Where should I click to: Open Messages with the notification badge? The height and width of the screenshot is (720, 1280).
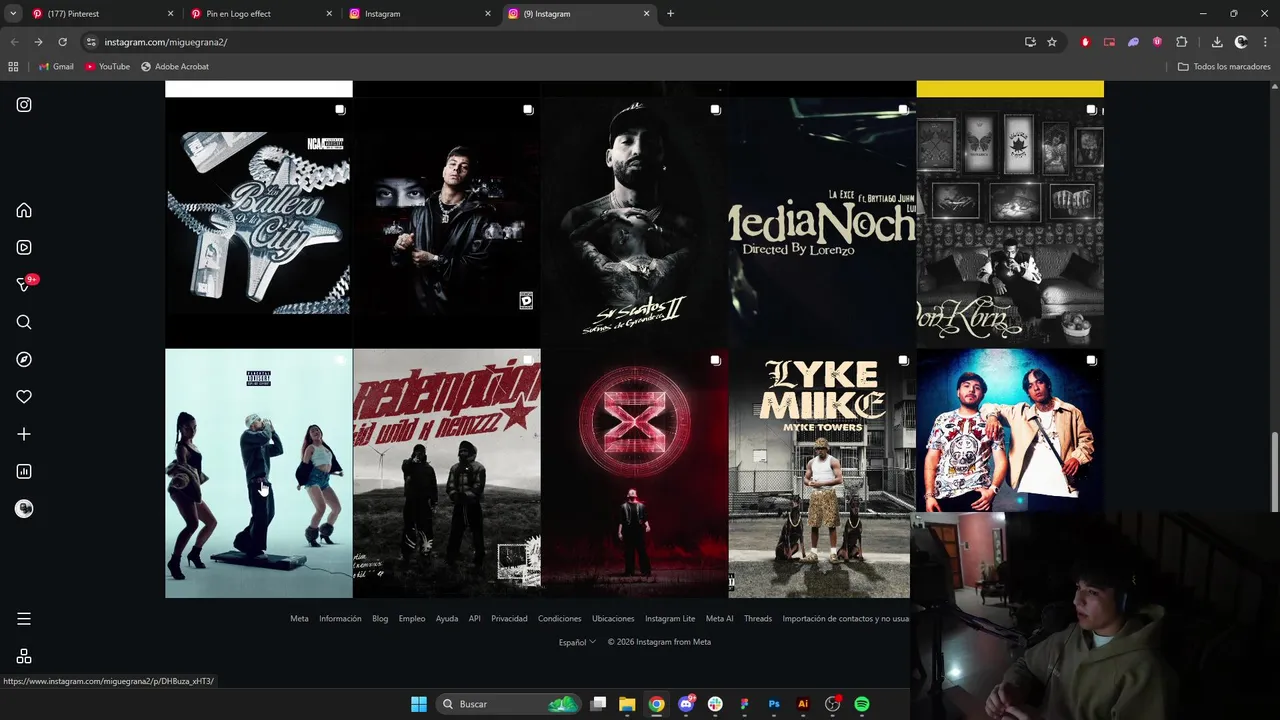point(24,285)
